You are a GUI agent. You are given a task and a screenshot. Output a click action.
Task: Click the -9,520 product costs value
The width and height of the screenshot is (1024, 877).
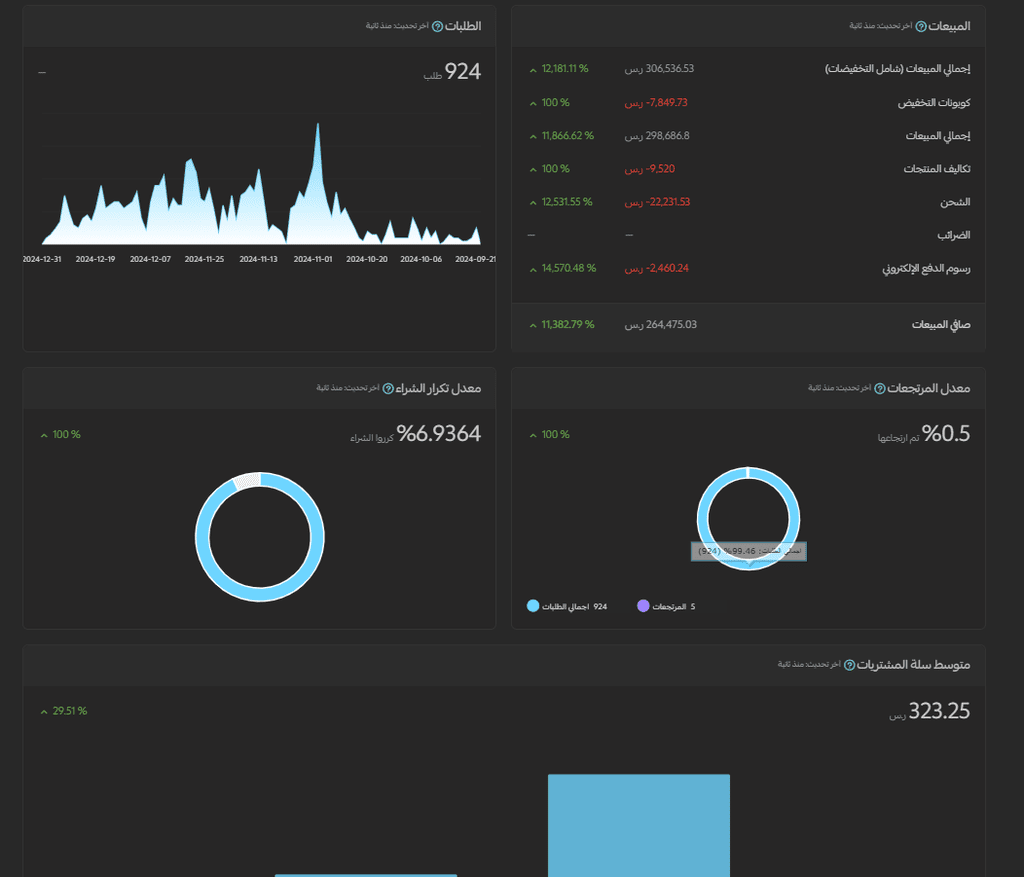click(x=650, y=169)
